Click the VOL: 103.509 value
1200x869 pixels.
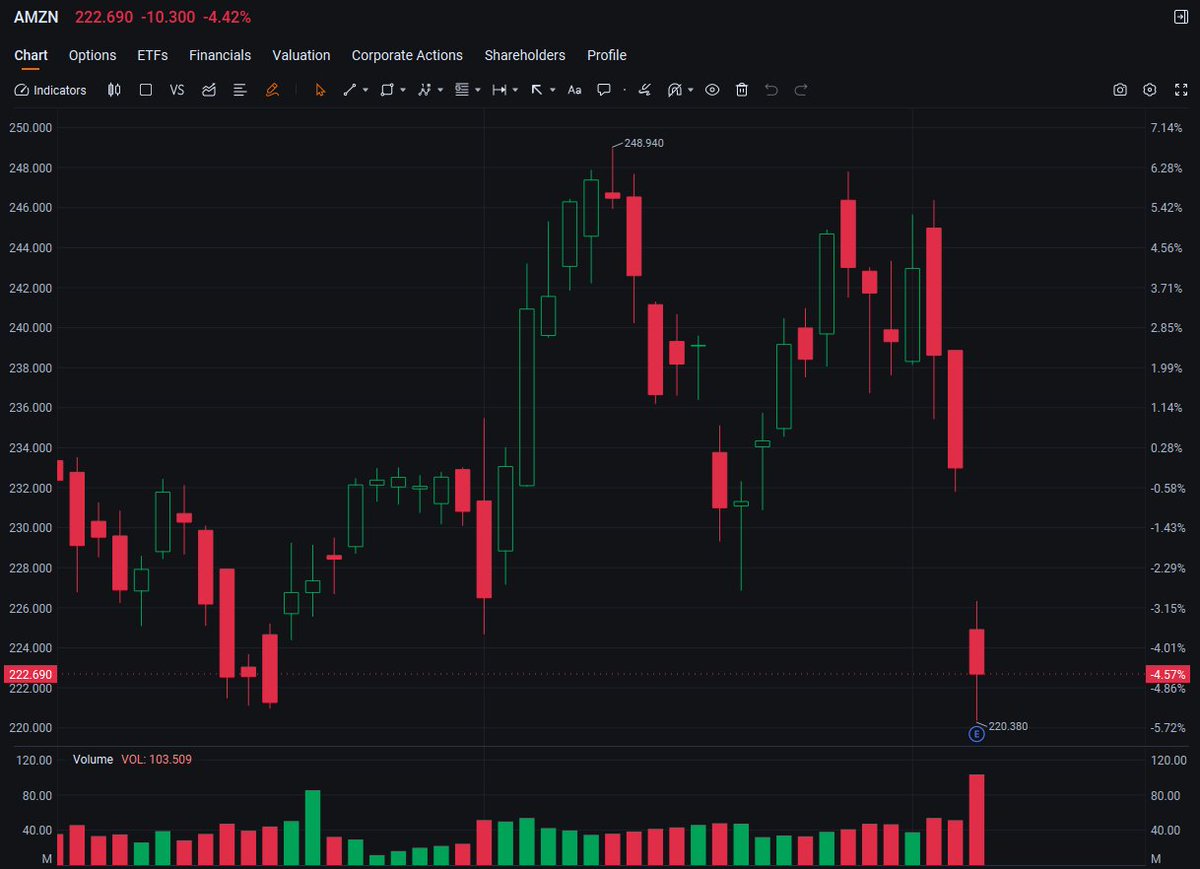[x=157, y=760]
